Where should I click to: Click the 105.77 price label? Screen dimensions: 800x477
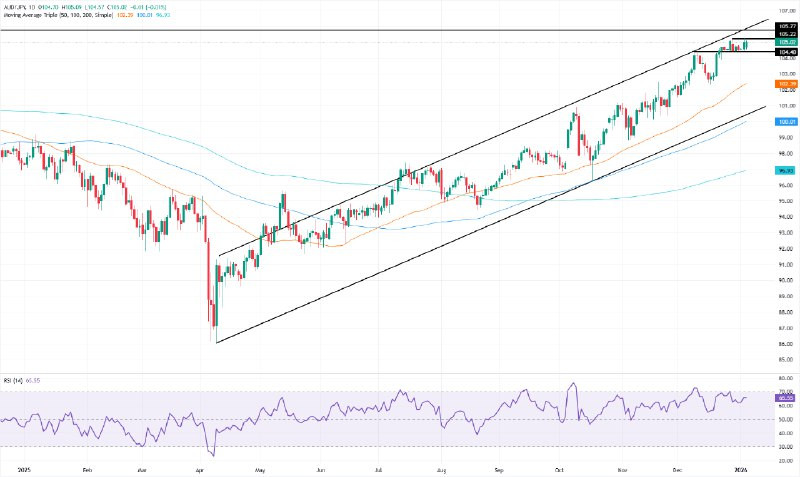click(x=785, y=25)
